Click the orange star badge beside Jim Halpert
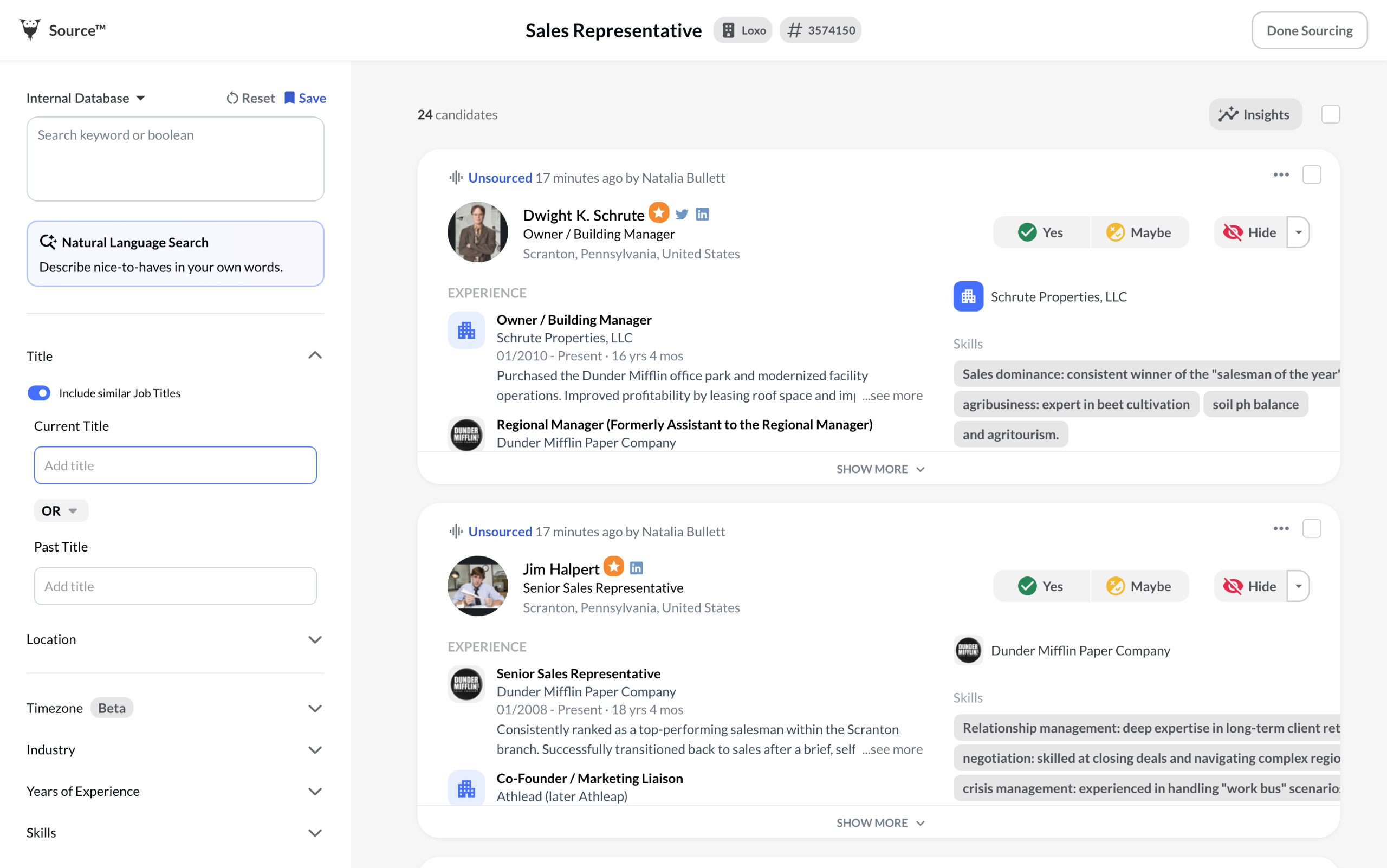The width and height of the screenshot is (1387, 868). point(614,567)
